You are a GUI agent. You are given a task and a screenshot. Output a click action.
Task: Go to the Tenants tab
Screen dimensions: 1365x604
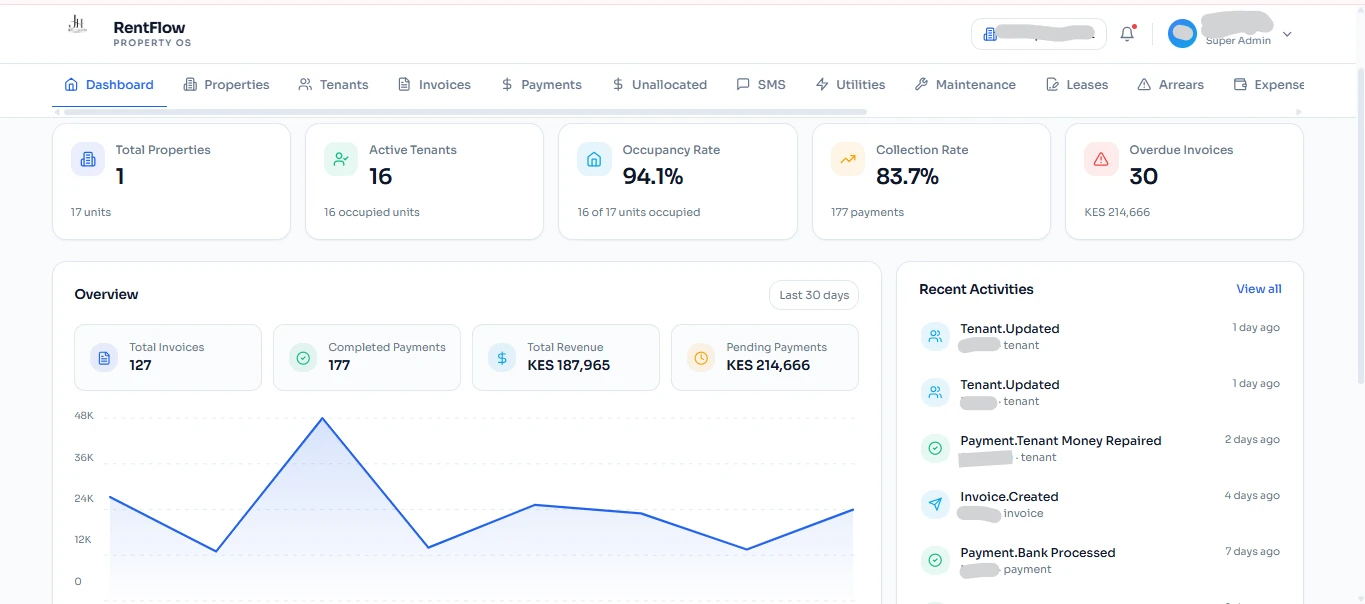[x=333, y=85]
